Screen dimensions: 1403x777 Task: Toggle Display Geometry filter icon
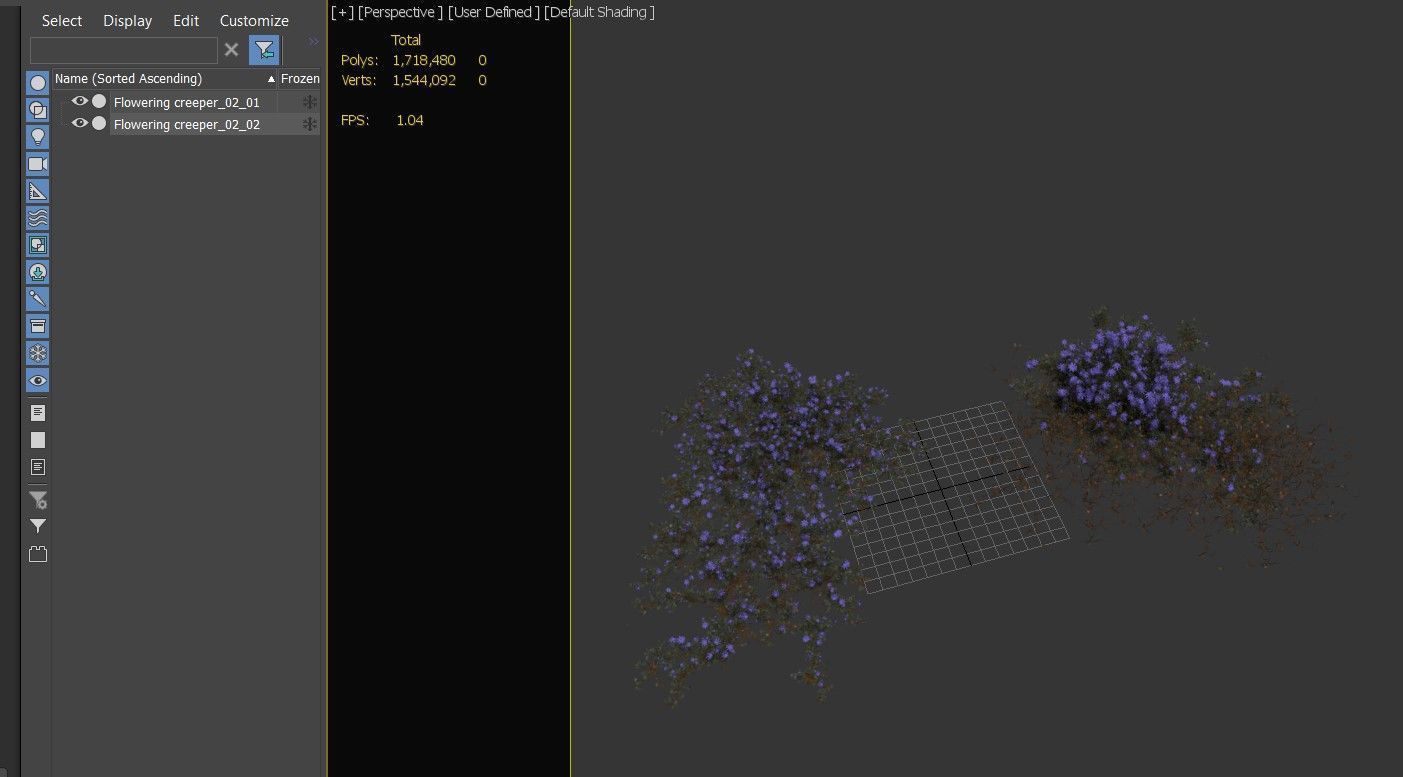(x=38, y=83)
